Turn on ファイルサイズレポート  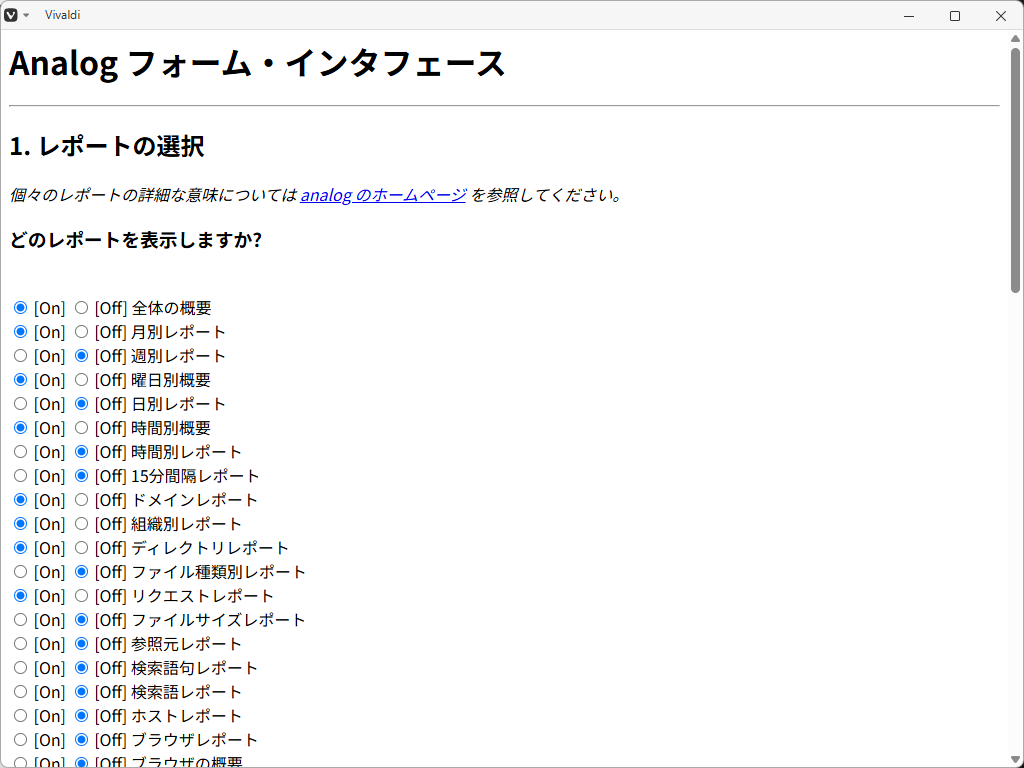20,619
